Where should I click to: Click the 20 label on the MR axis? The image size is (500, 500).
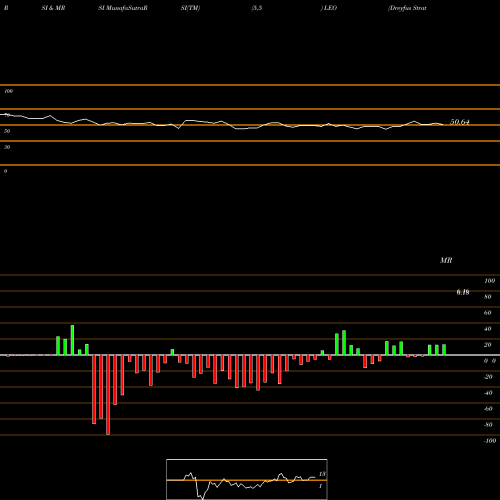[x=488, y=345]
